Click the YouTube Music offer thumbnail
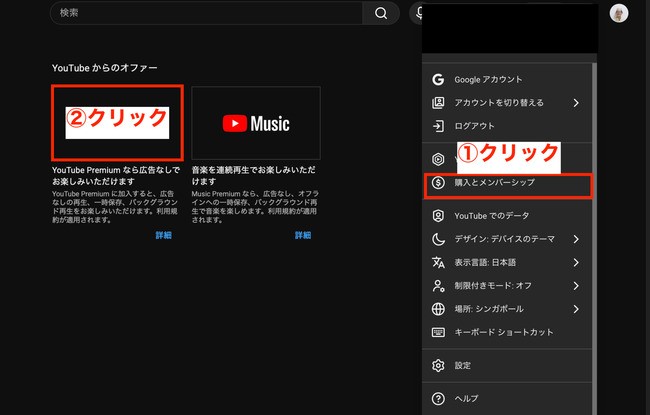The image size is (650, 415). [256, 123]
